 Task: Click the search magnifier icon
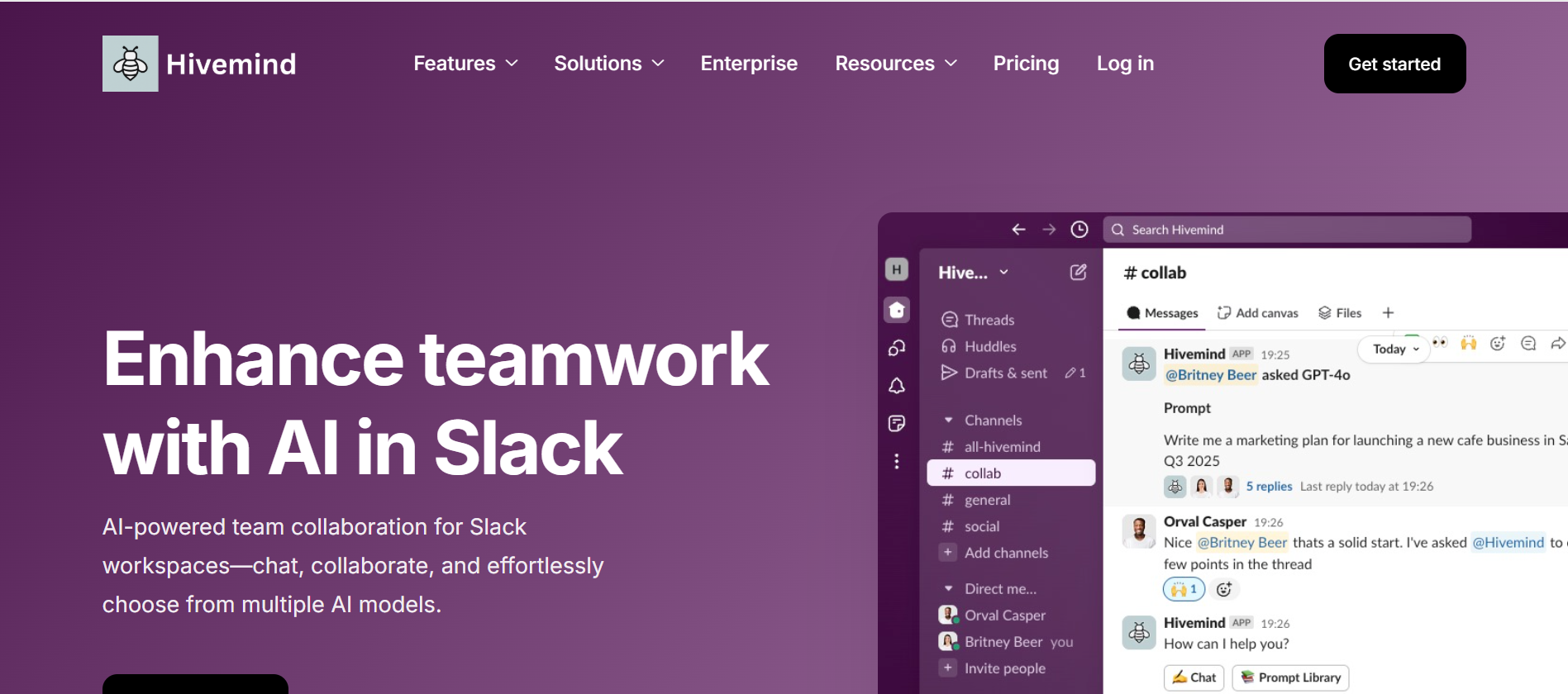(x=1118, y=230)
